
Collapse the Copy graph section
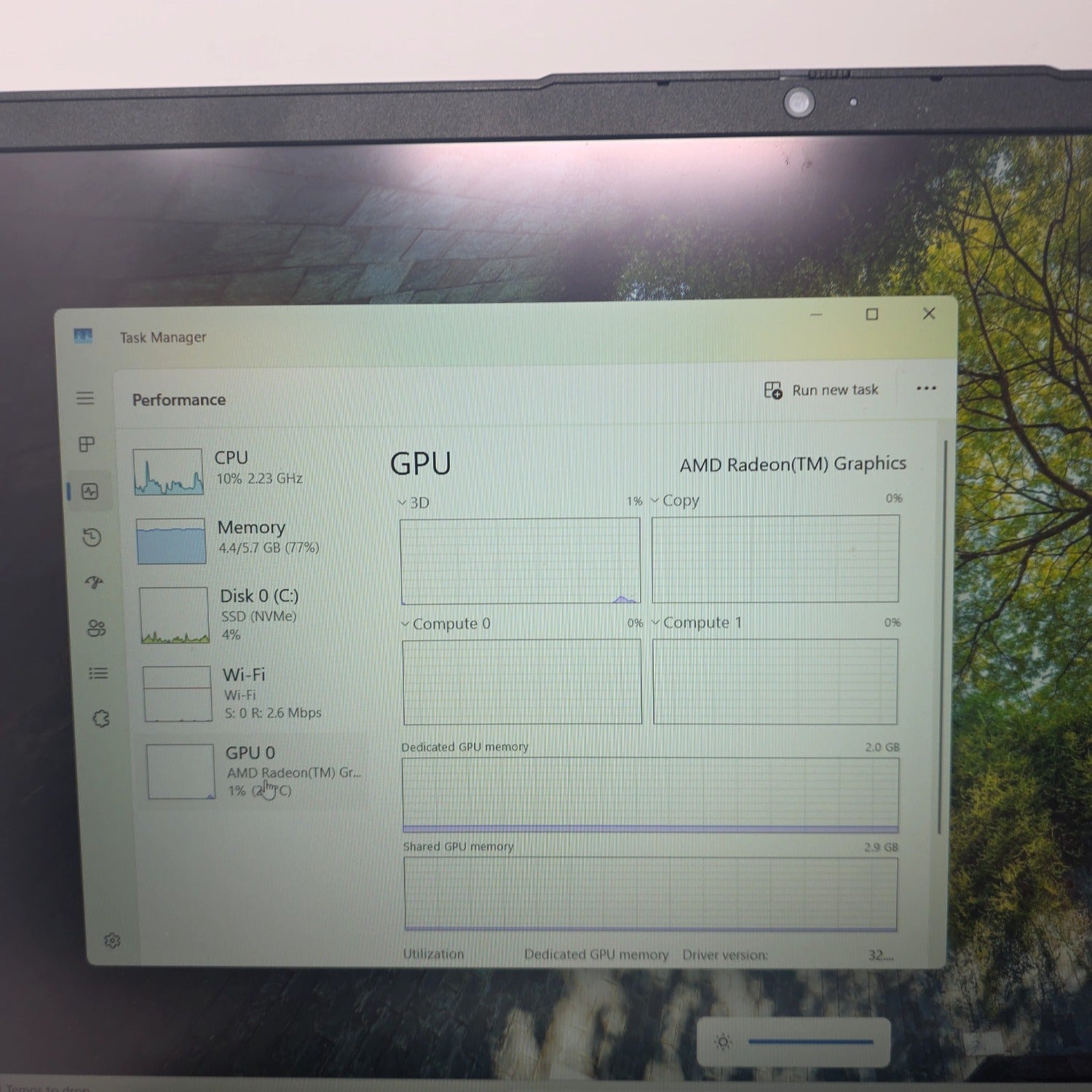pos(654,500)
